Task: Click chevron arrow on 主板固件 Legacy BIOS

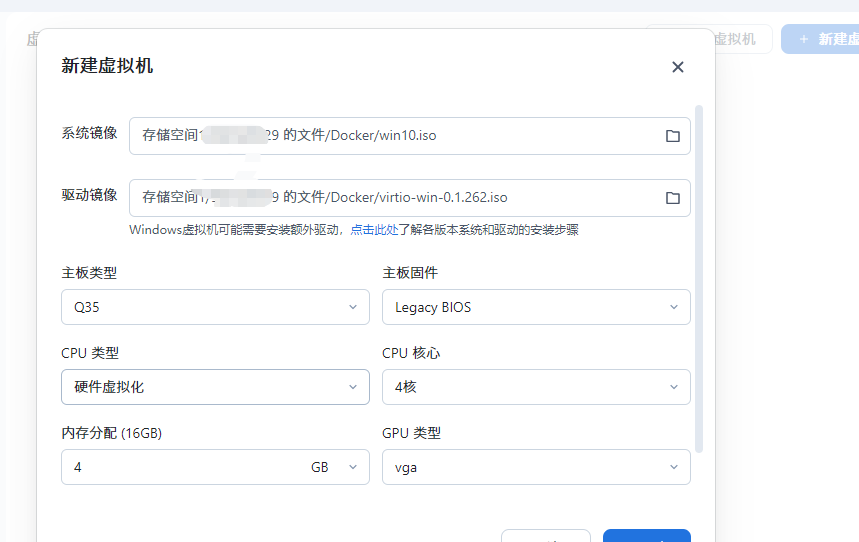Action: click(x=673, y=307)
